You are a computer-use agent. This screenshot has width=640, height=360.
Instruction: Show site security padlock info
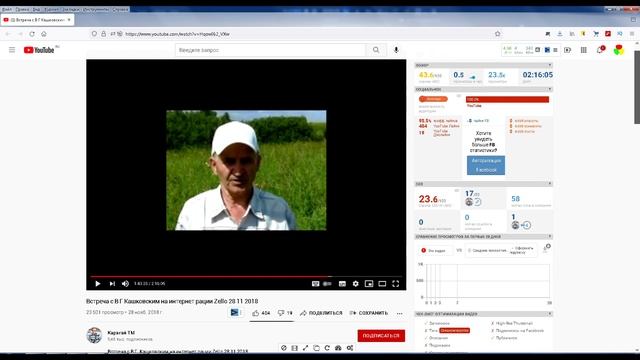[x=104, y=34]
